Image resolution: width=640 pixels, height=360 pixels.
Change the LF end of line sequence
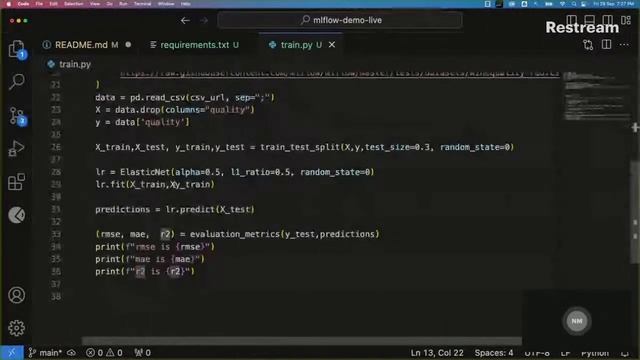click(x=565, y=353)
